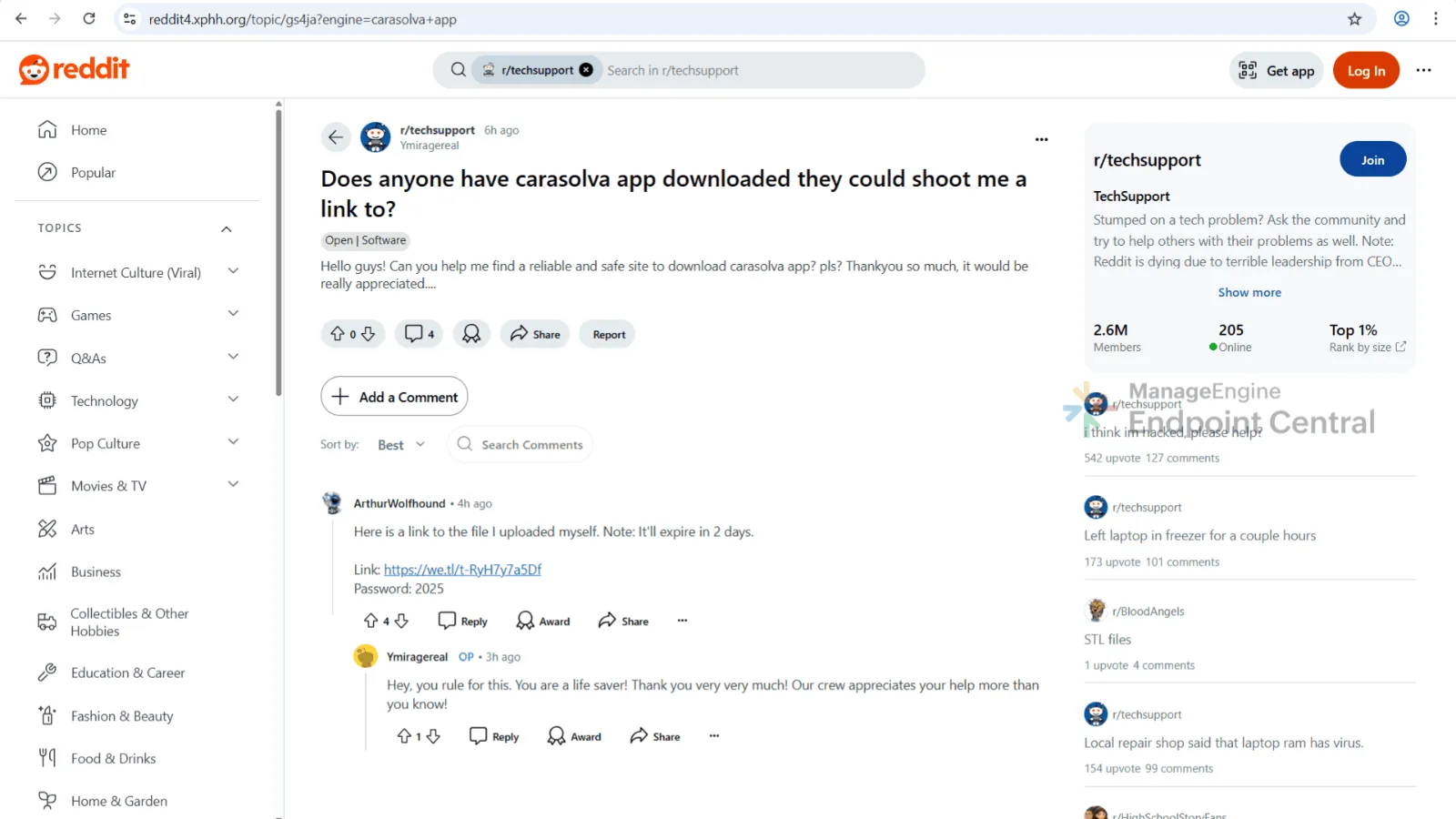
Task: Click Add a Comment button
Action: pyautogui.click(x=394, y=397)
